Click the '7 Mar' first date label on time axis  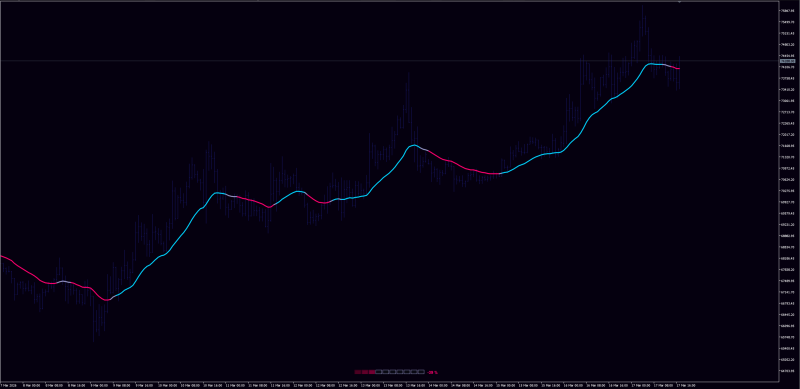tap(8, 385)
